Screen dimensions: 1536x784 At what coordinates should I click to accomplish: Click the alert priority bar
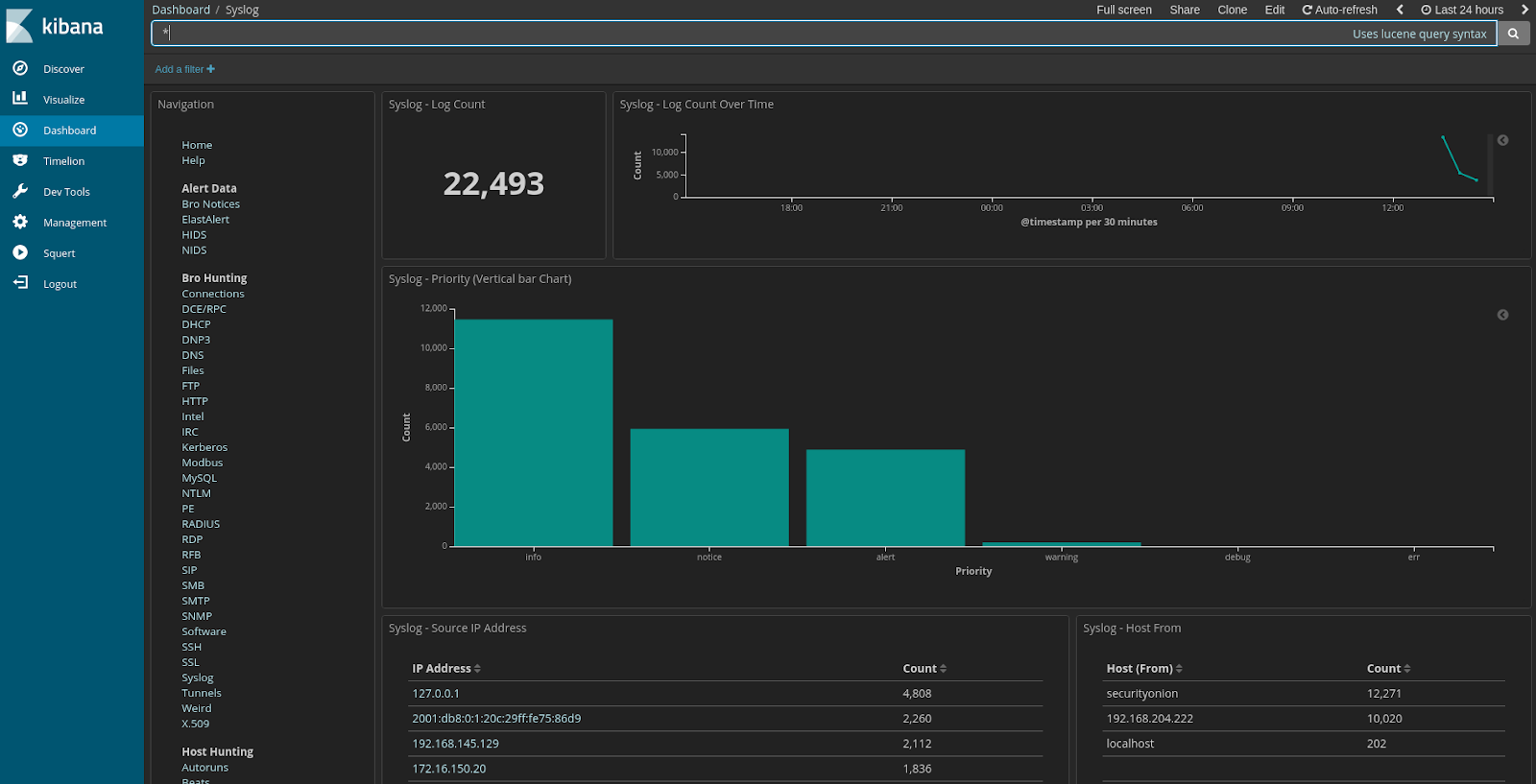[885, 498]
